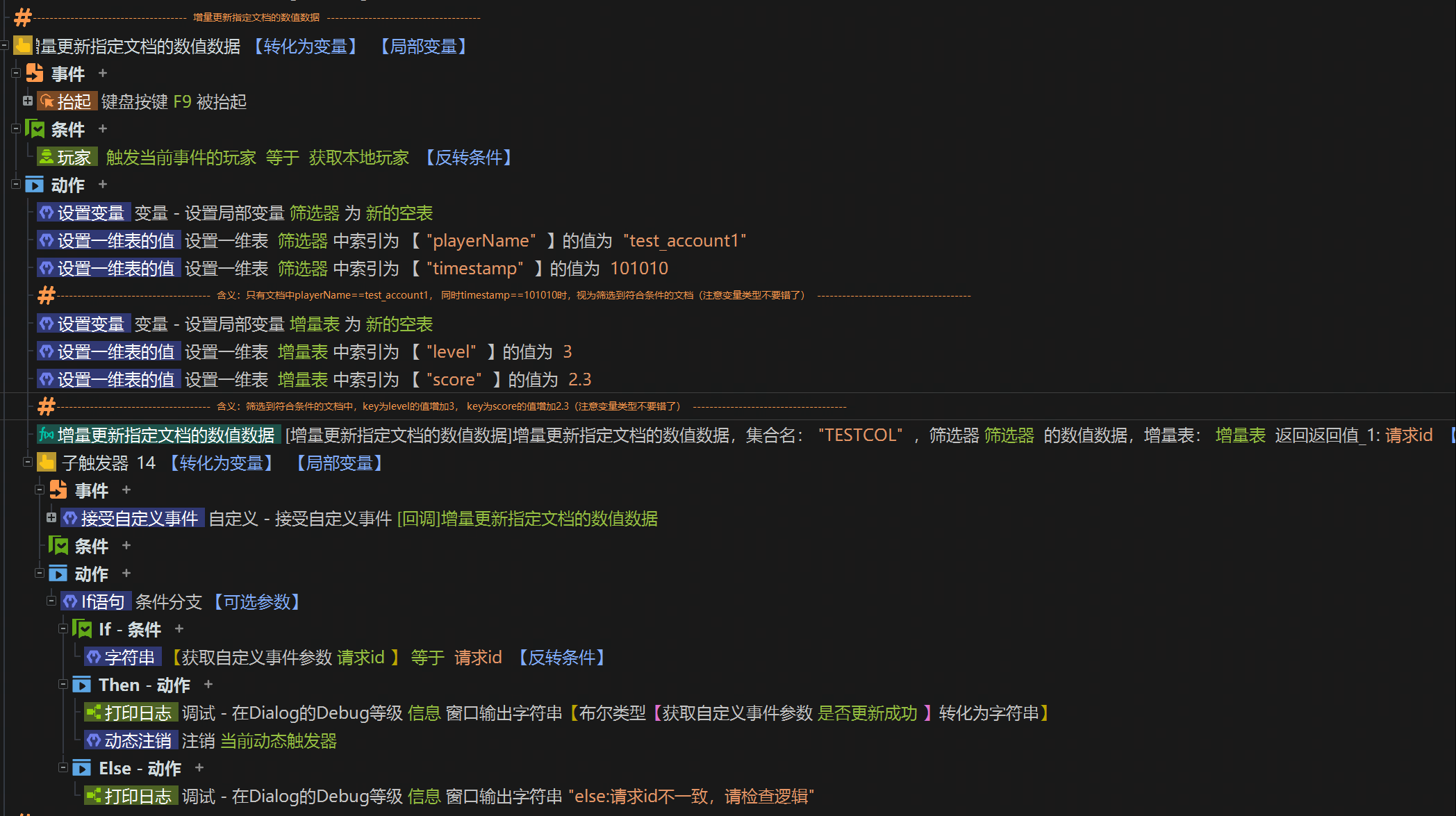
Task: Add item with plus beside Else - 动作
Action: click(x=199, y=767)
